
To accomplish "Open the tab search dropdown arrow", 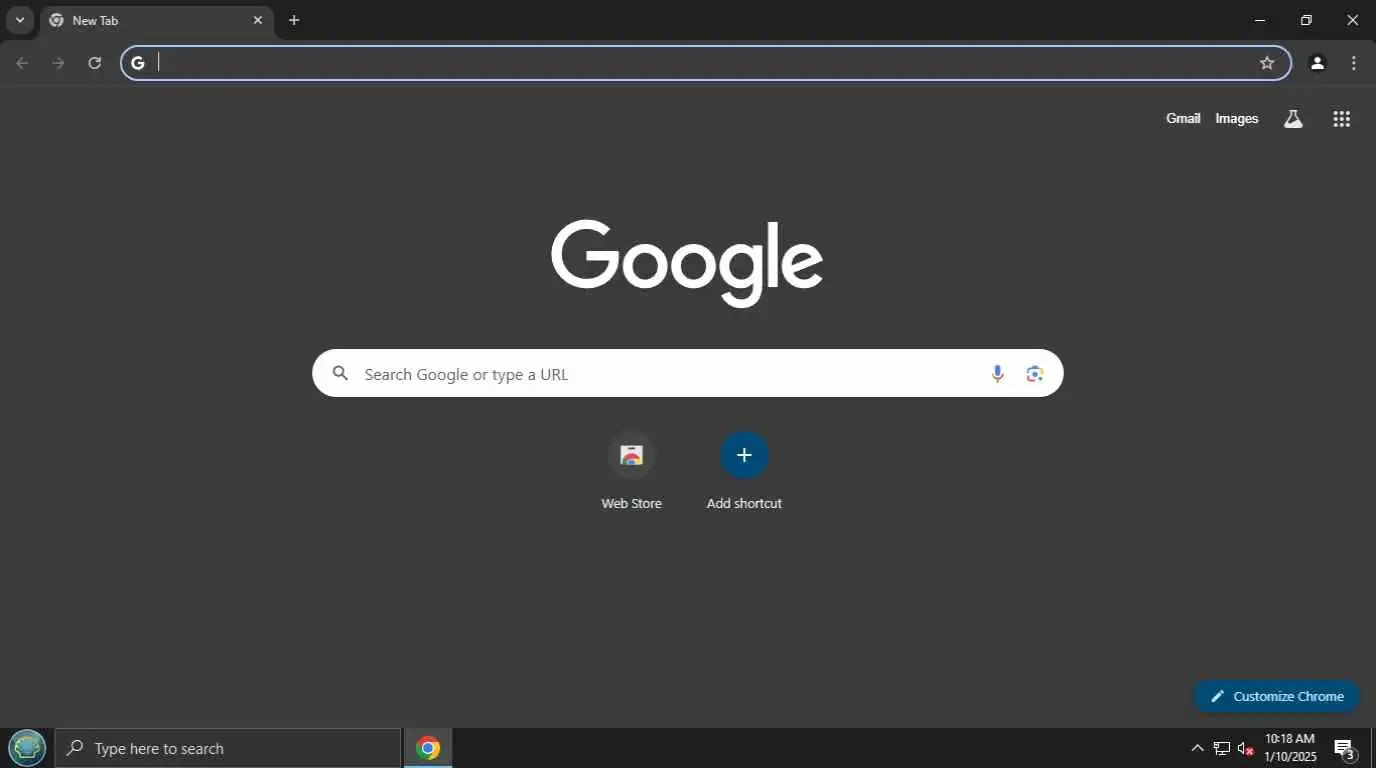I will (19, 20).
